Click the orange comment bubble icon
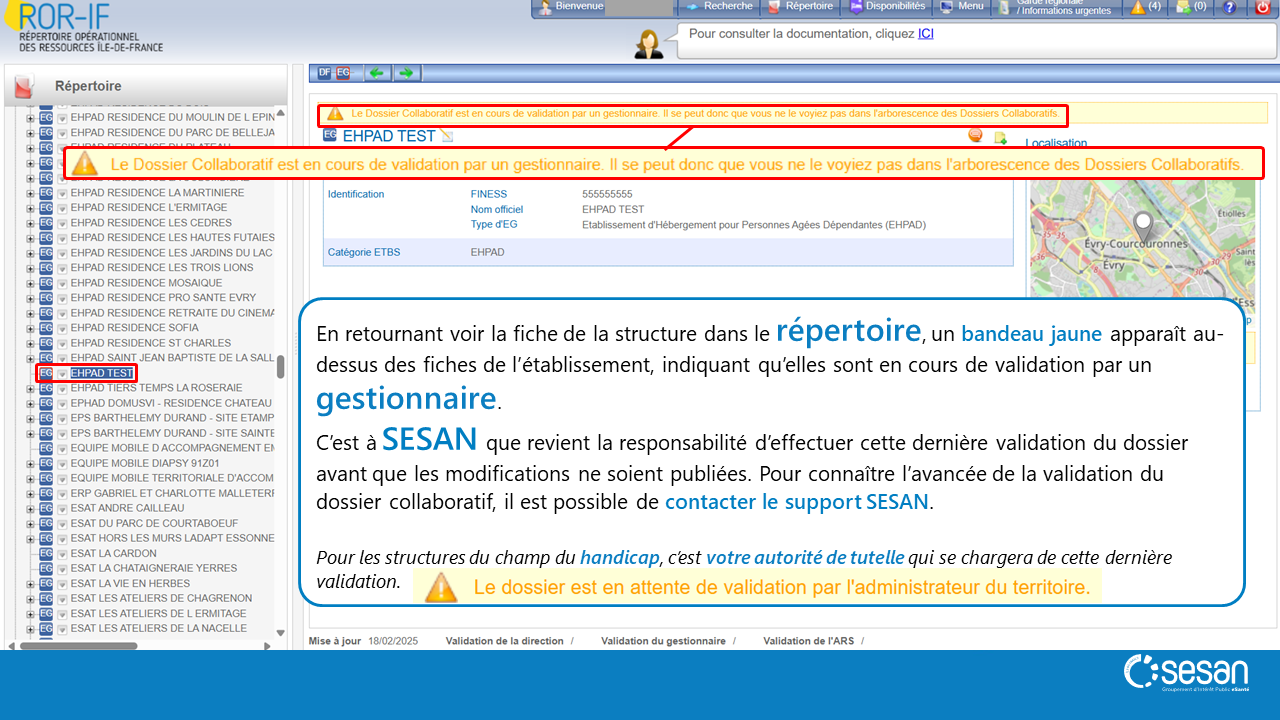This screenshot has width=1280, height=720. pyautogui.click(x=975, y=136)
